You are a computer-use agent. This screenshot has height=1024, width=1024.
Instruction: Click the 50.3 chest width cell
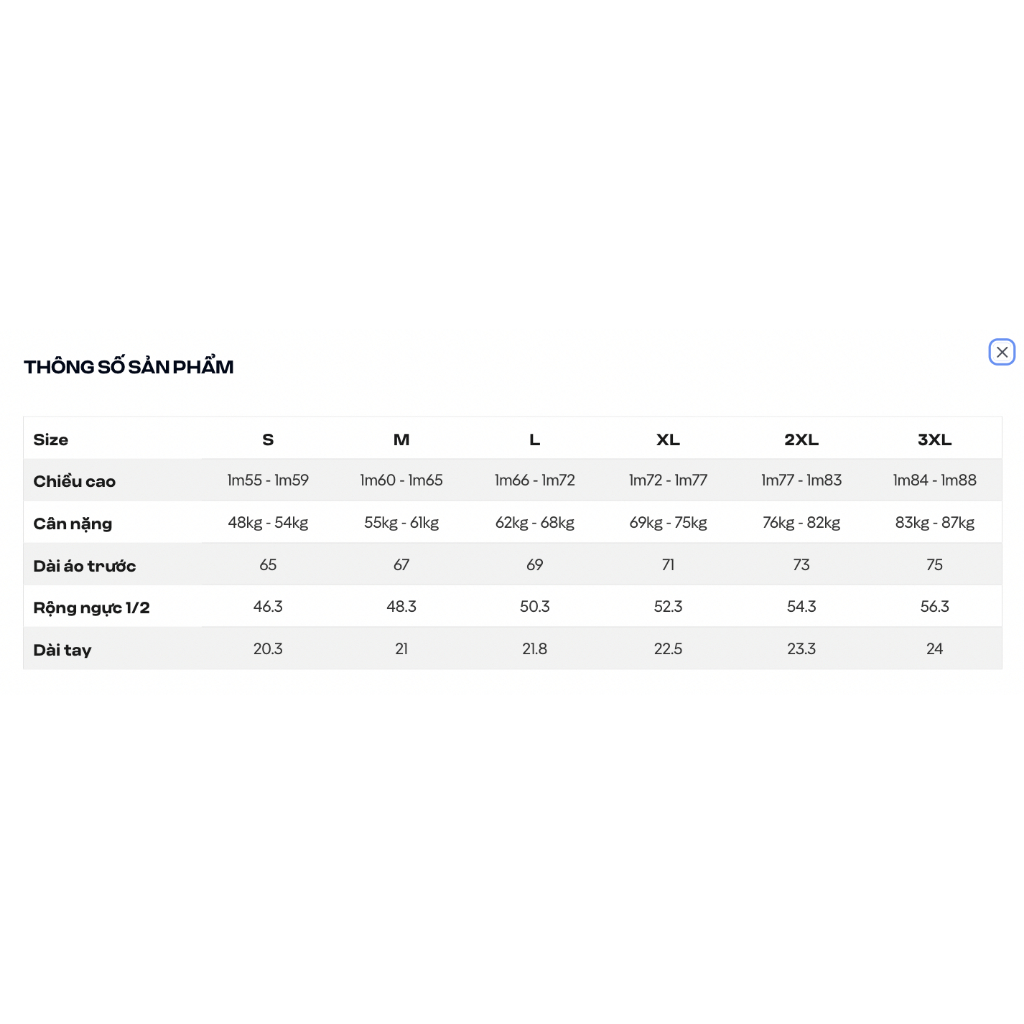pyautogui.click(x=534, y=607)
